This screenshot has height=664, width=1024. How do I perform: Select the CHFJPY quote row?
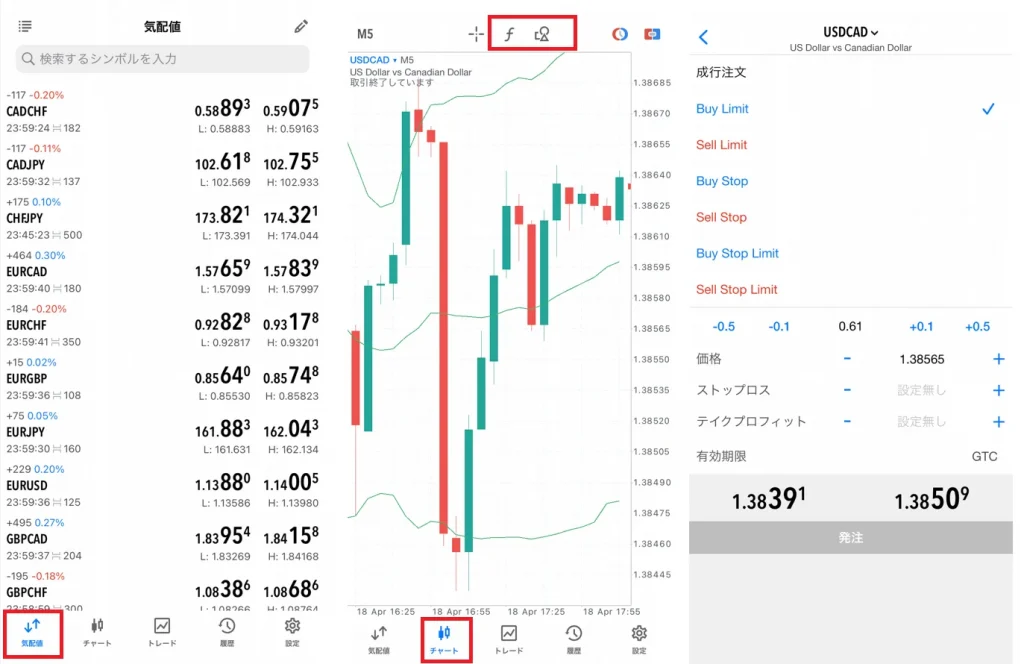pyautogui.click(x=163, y=219)
